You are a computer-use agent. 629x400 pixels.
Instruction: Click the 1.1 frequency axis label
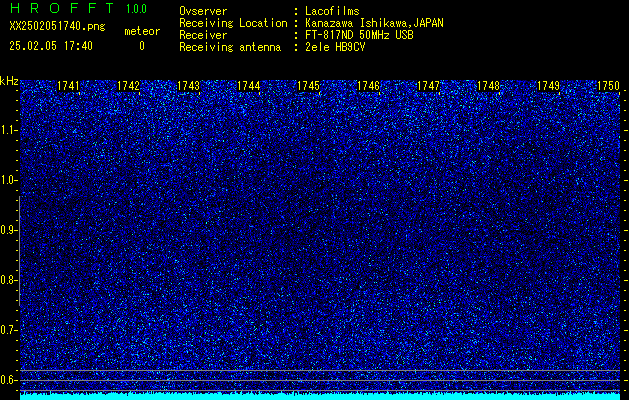click(x=8, y=130)
